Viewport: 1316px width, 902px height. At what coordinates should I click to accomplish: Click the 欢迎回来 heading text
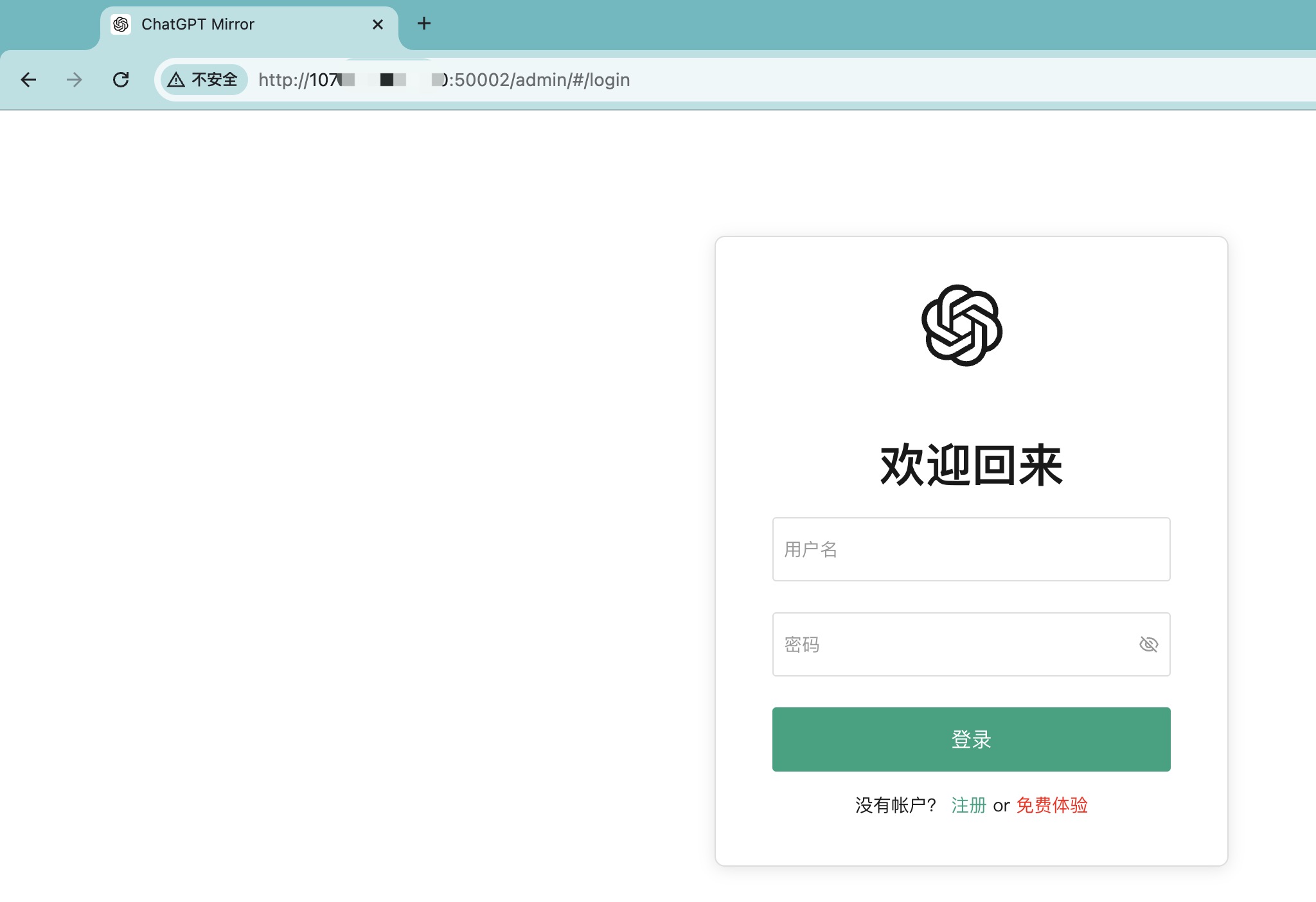971,465
